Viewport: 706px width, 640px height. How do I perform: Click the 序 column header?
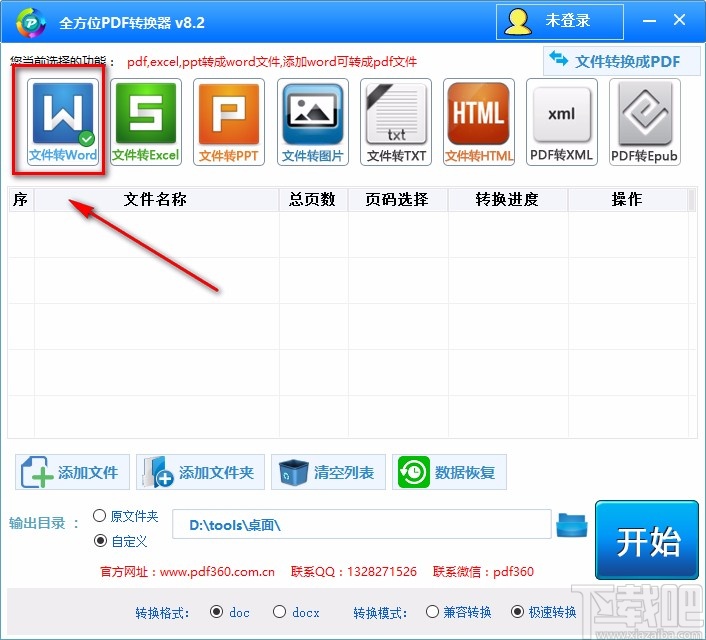21,200
